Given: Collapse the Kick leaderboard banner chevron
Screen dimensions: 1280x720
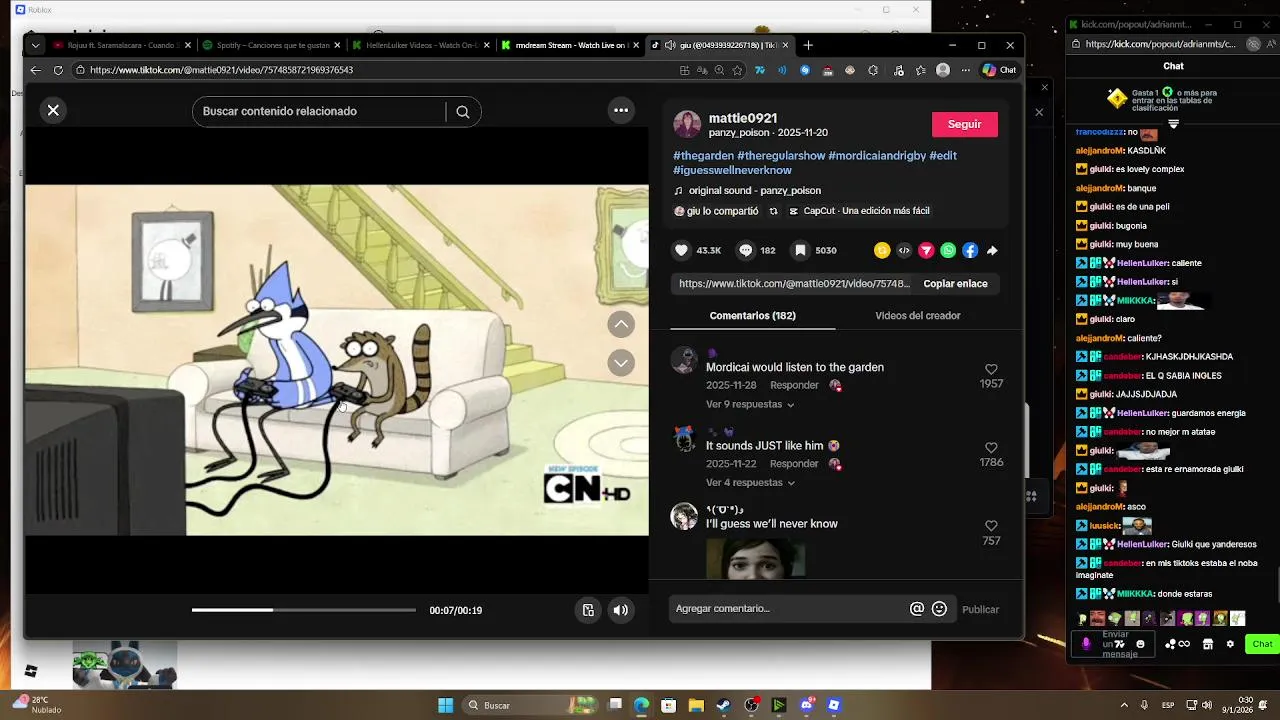Looking at the screenshot, I should tap(1174, 124).
